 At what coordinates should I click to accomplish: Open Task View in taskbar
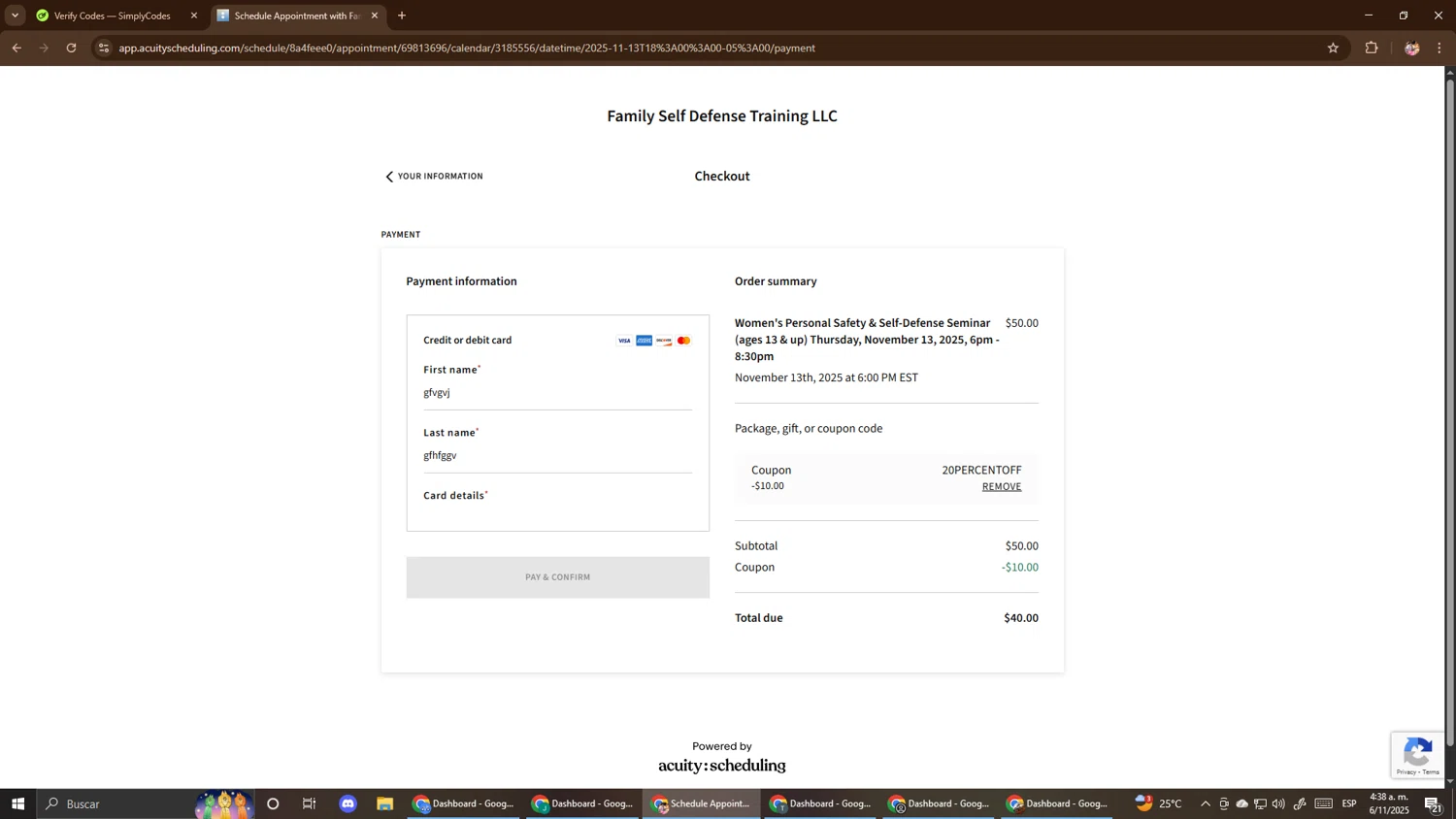point(310,803)
